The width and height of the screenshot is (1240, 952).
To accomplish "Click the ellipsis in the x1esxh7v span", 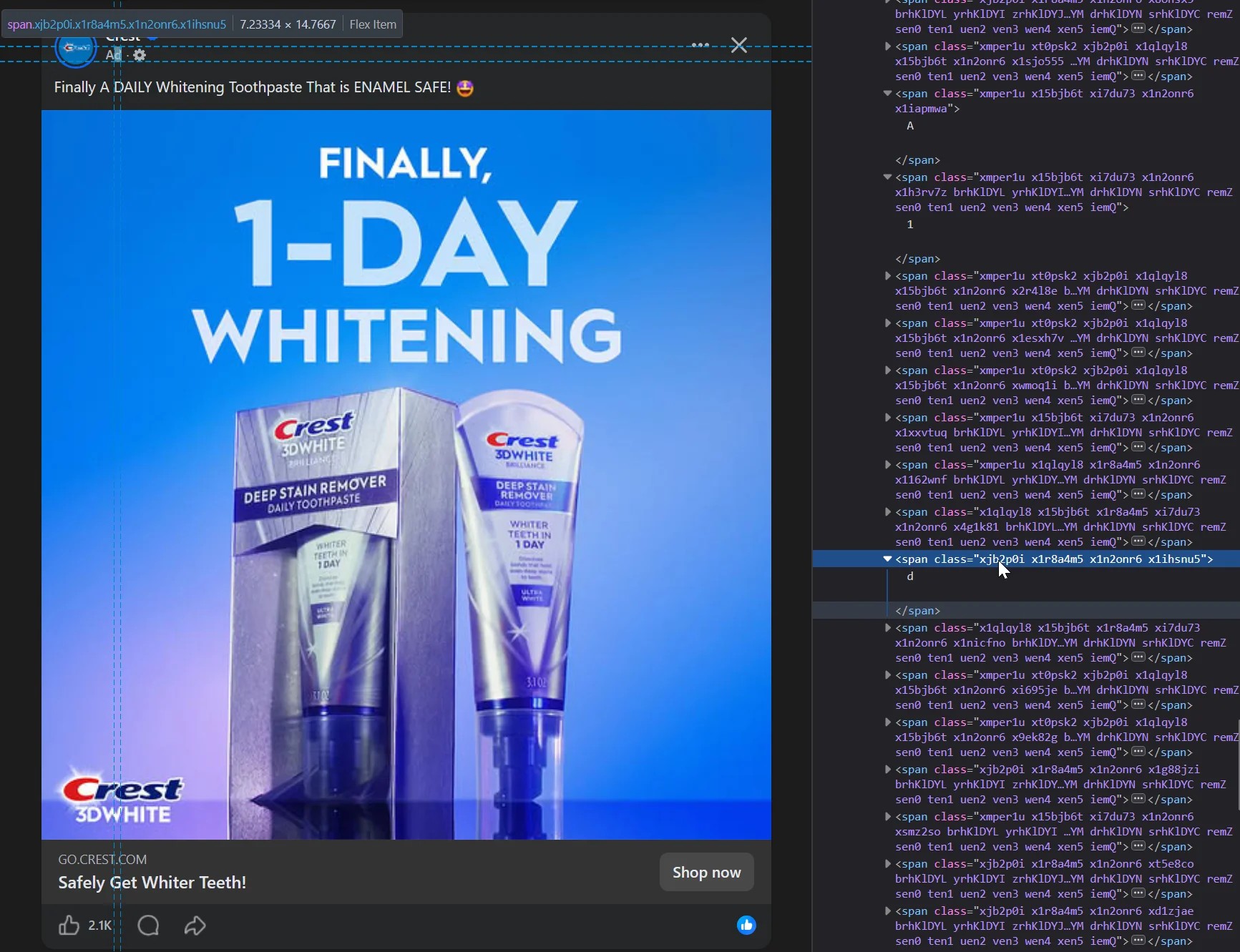I will point(1138,353).
